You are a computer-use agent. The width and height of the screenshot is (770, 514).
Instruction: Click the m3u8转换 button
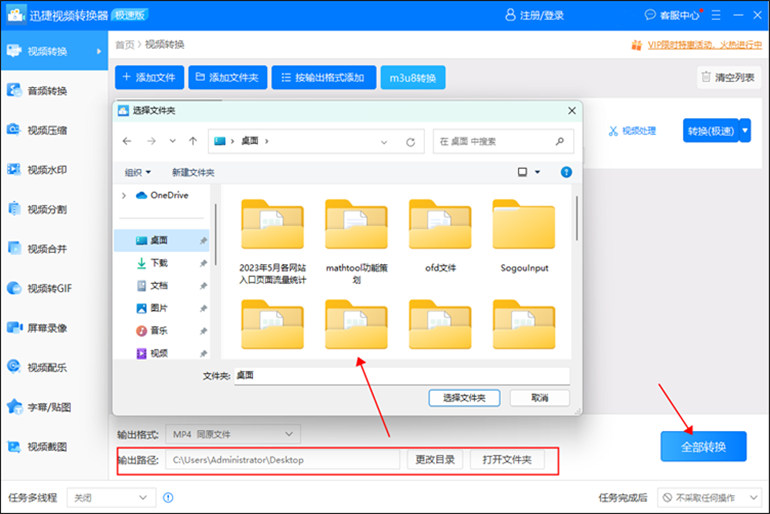(x=413, y=78)
